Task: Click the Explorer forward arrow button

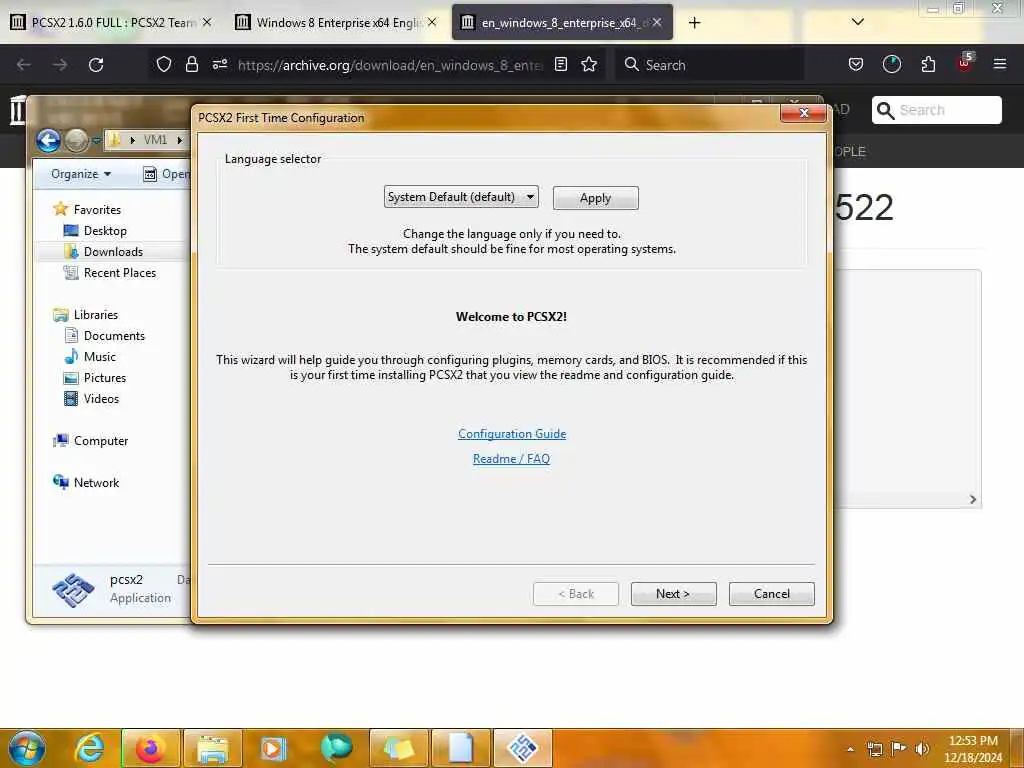Action: 76,140
